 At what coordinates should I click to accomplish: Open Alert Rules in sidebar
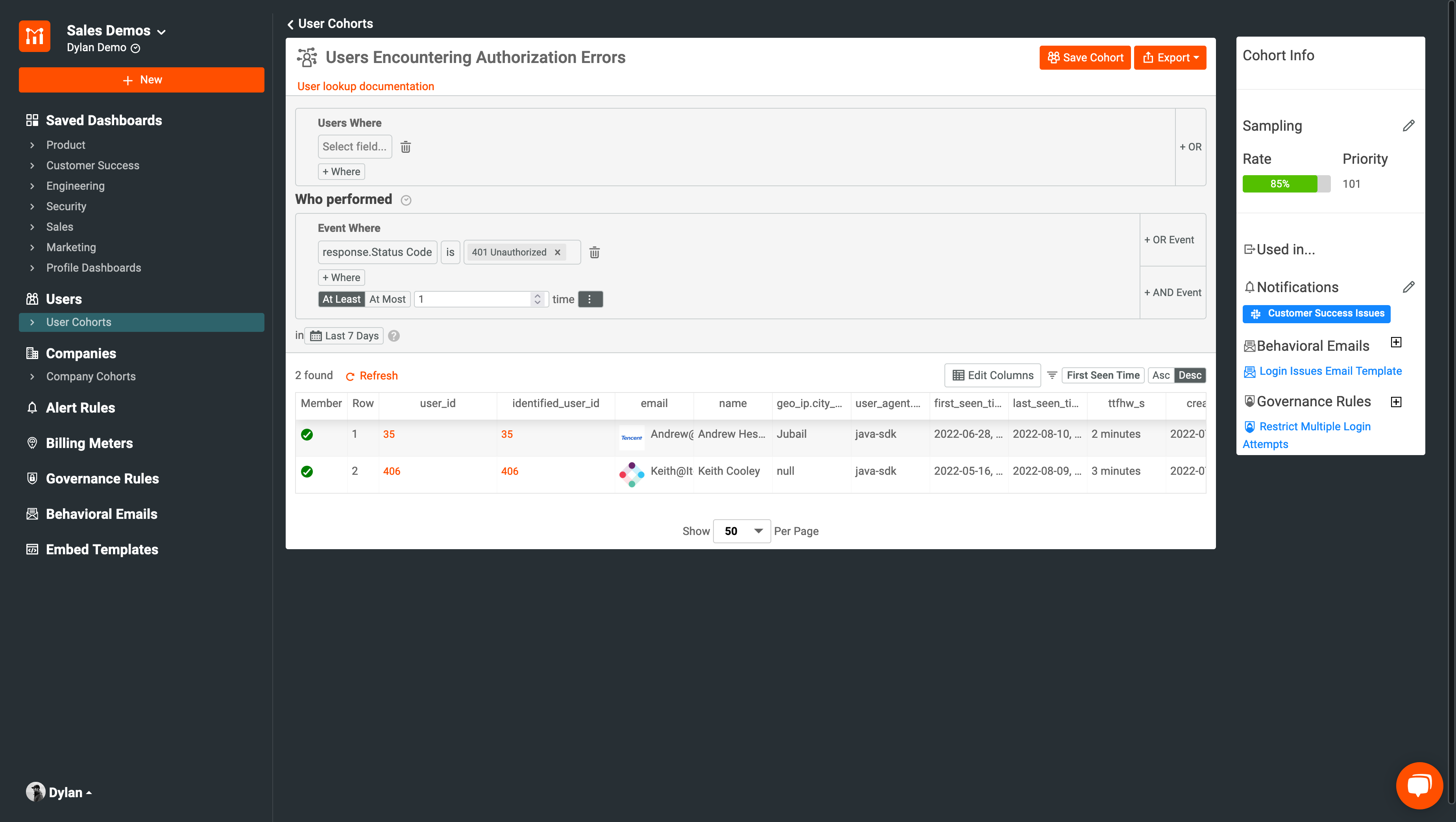click(x=80, y=407)
